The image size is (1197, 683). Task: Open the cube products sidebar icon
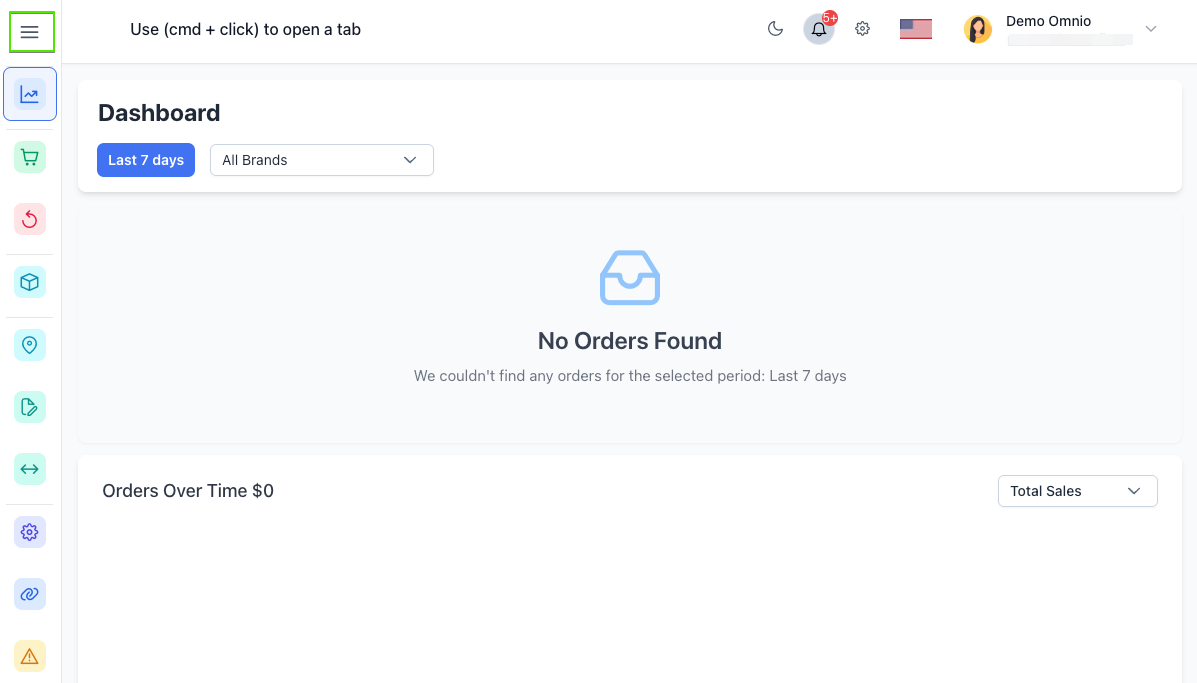pyautogui.click(x=30, y=282)
